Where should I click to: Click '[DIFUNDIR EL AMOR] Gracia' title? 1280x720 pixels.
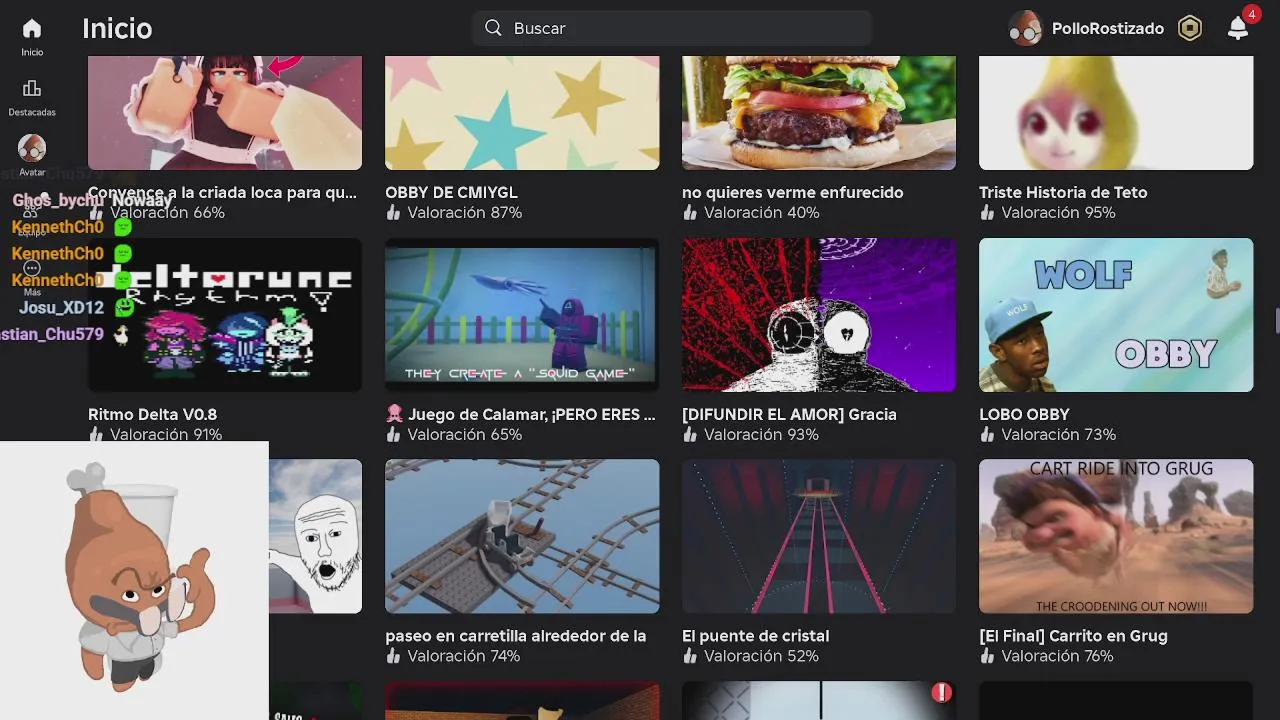click(x=789, y=414)
